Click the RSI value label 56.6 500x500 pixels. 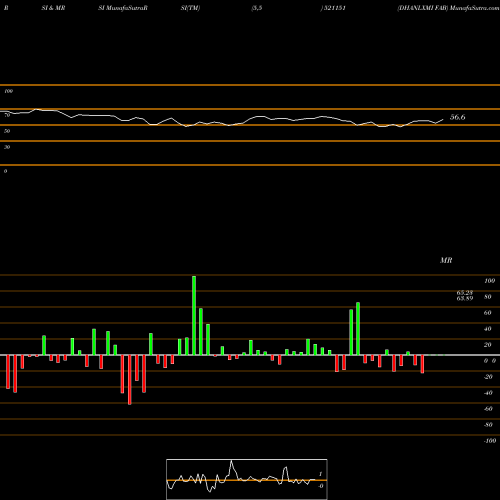click(x=457, y=117)
